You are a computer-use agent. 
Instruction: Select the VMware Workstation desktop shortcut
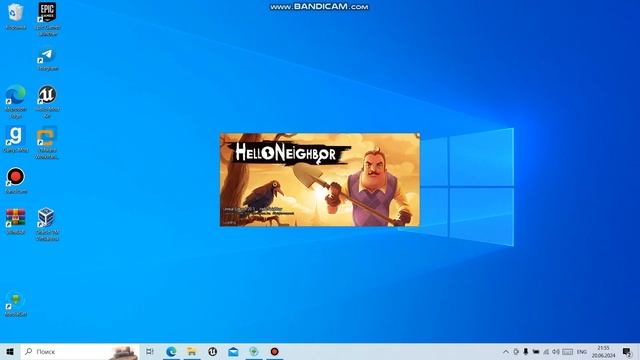point(47,142)
